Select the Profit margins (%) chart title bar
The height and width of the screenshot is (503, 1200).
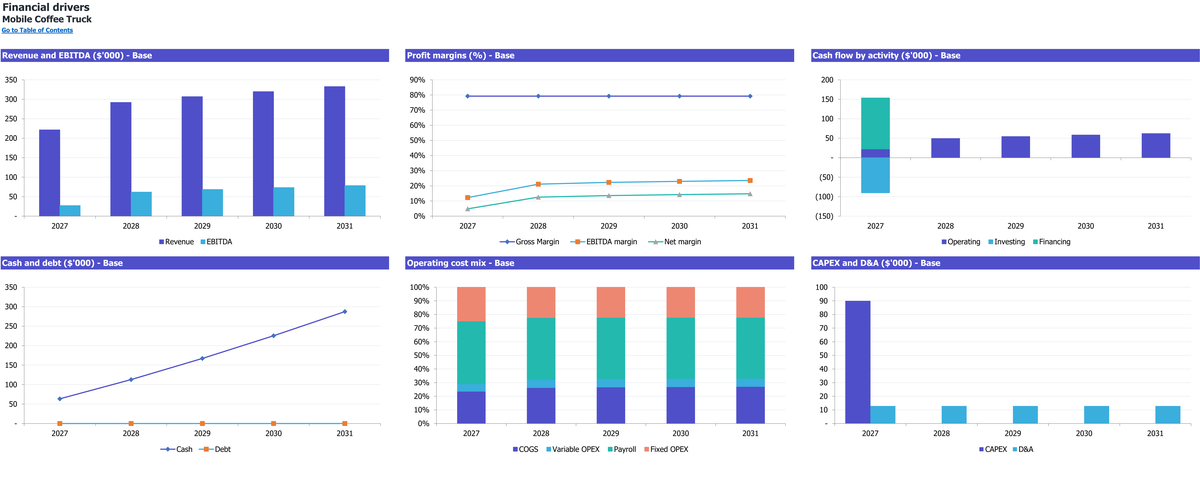(x=598, y=56)
